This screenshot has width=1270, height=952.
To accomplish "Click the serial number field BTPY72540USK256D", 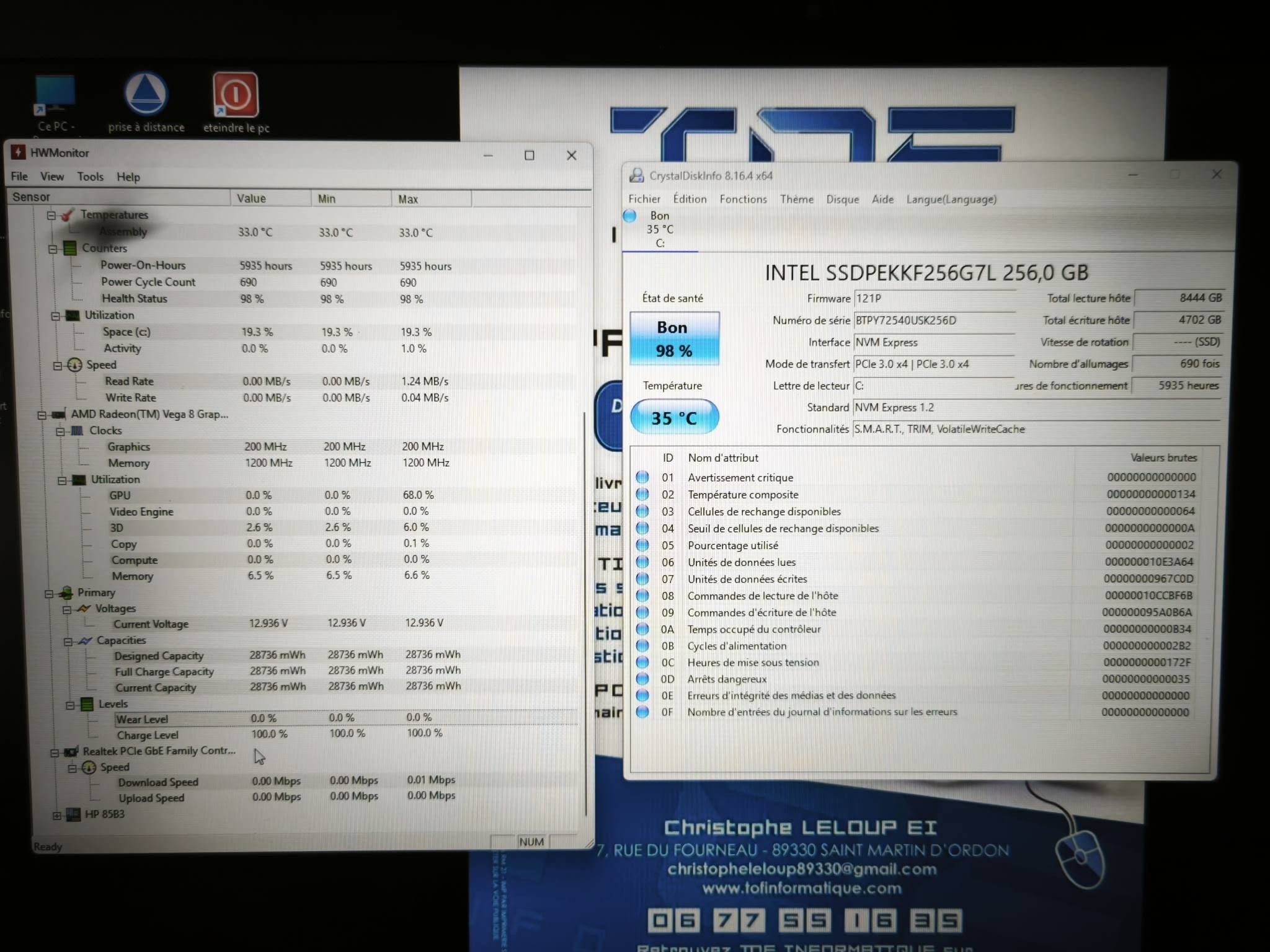I will coord(935,320).
